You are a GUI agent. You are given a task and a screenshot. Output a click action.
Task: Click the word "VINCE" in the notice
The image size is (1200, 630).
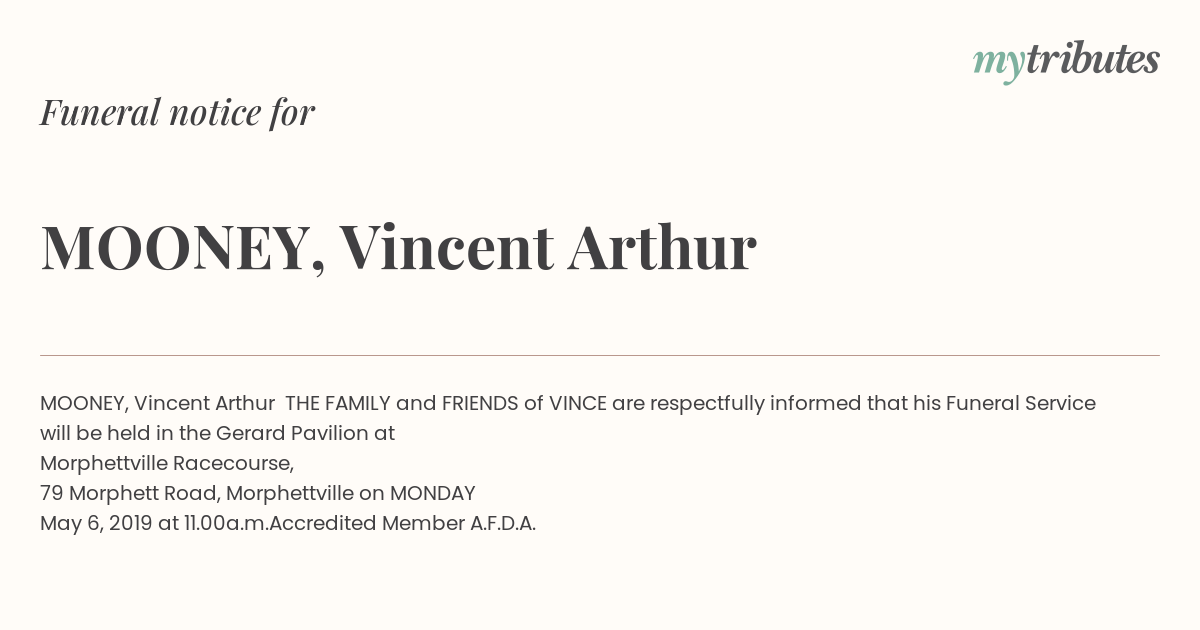[x=577, y=404]
